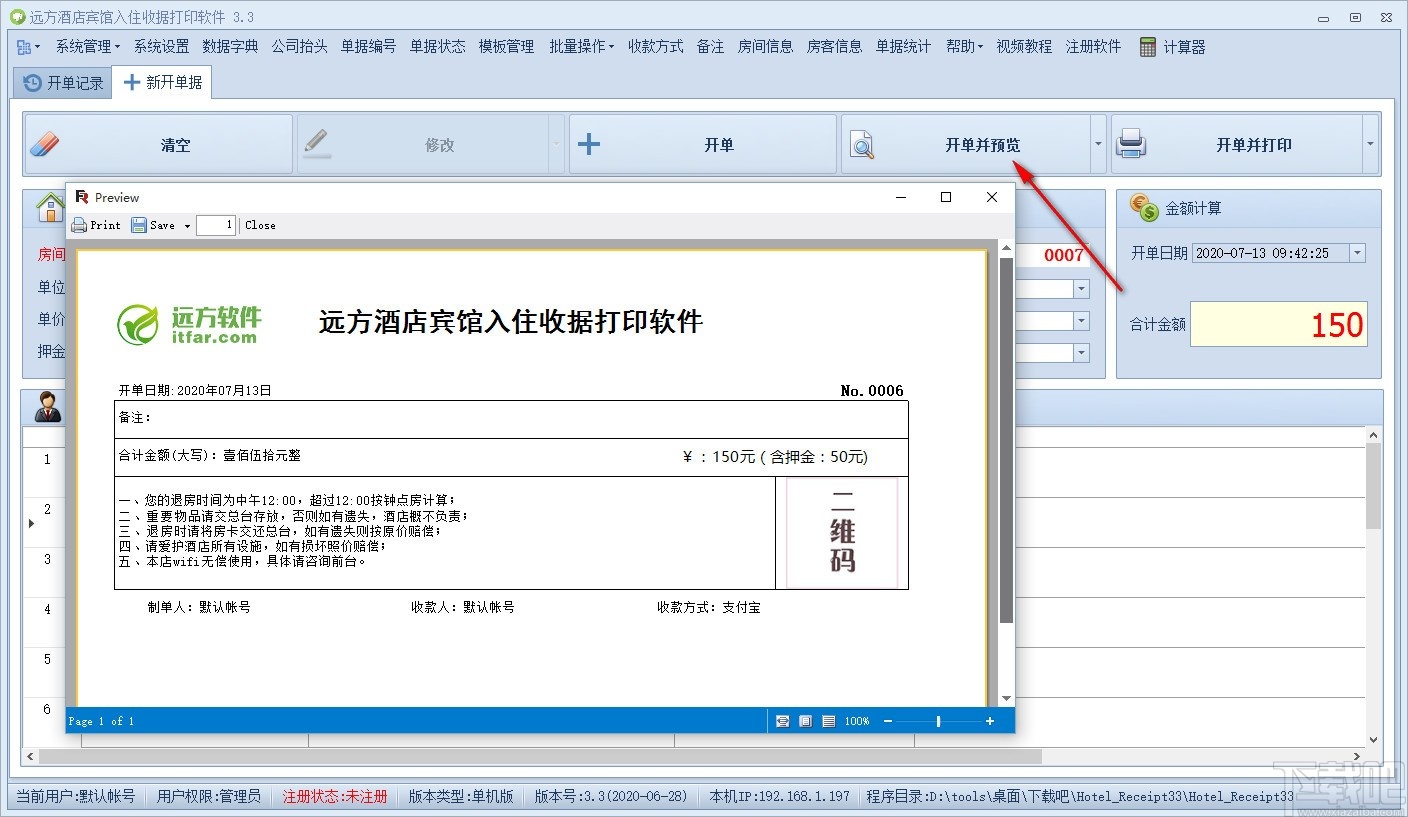1408x817 pixels.
Task: Maximize the Preview window
Action: click(x=946, y=197)
